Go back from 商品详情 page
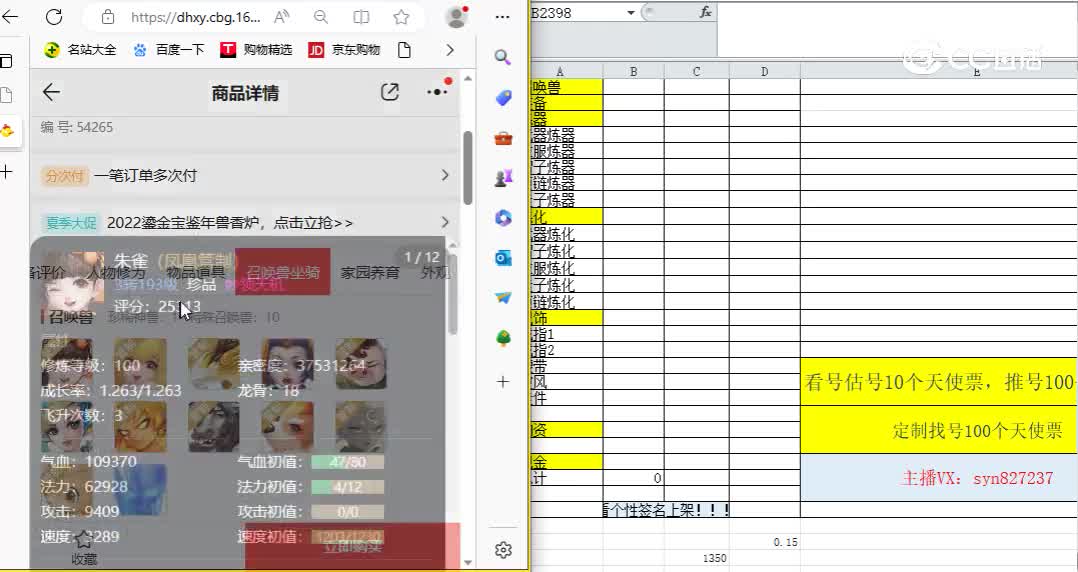The image size is (1078, 572). (x=52, y=92)
